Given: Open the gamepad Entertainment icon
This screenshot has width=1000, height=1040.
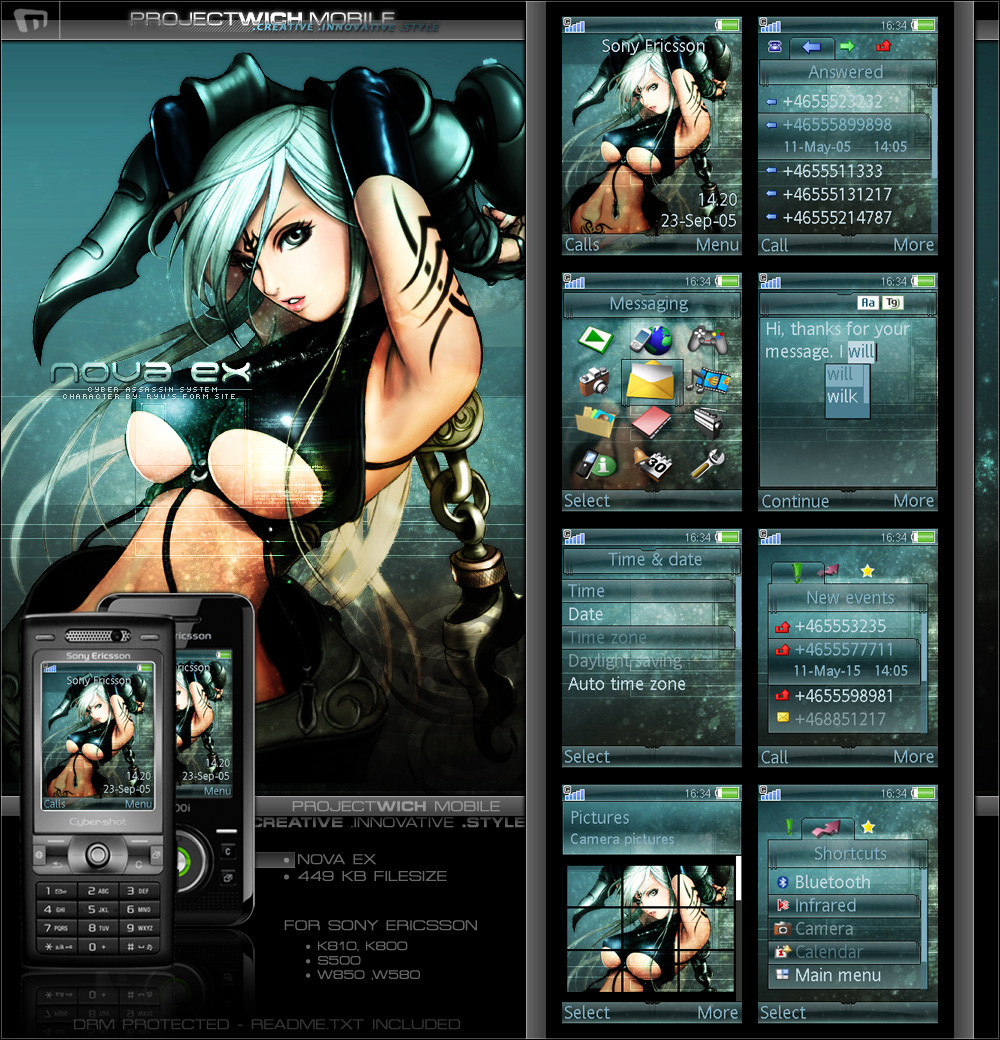Looking at the screenshot, I should pyautogui.click(x=708, y=340).
